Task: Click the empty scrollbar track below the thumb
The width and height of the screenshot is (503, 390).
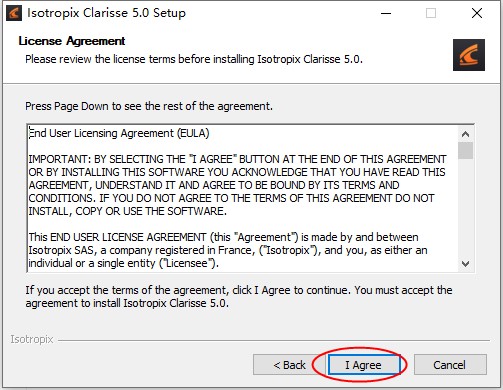Action: (x=465, y=208)
